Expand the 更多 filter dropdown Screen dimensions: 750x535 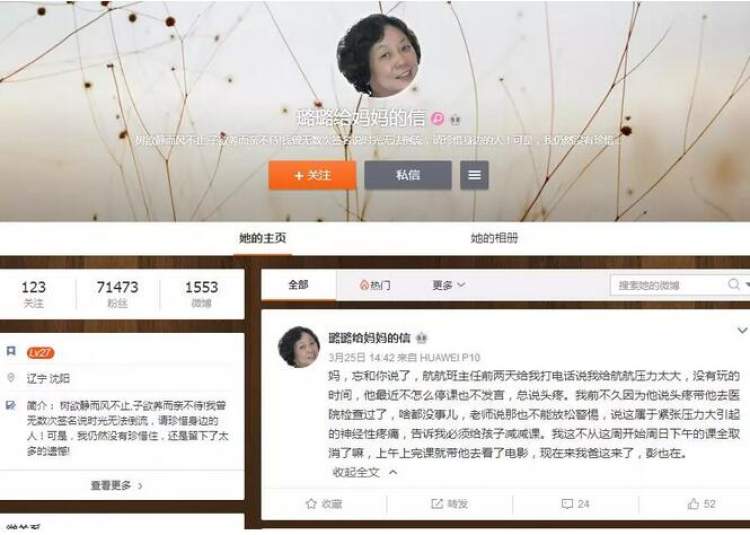(448, 285)
